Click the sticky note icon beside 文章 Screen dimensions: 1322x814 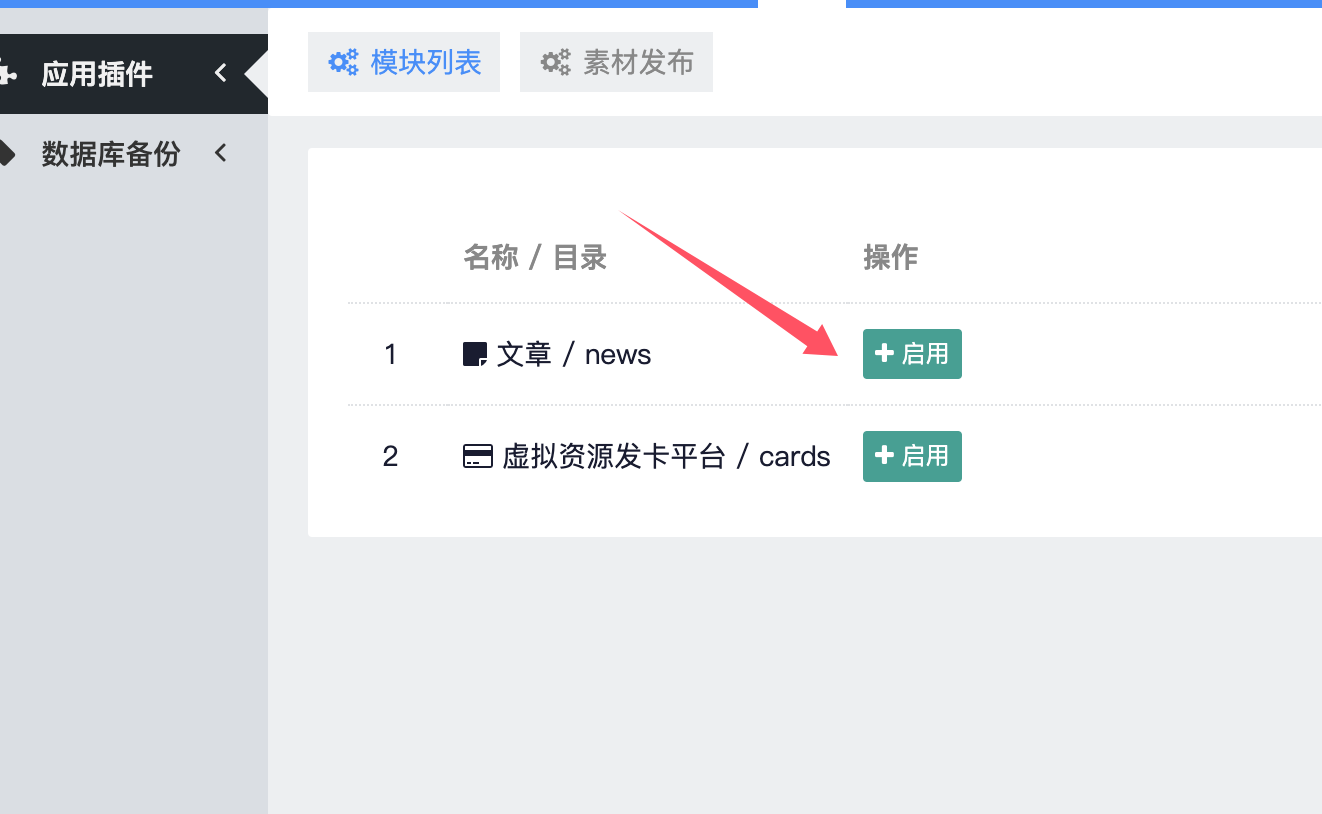pyautogui.click(x=475, y=354)
